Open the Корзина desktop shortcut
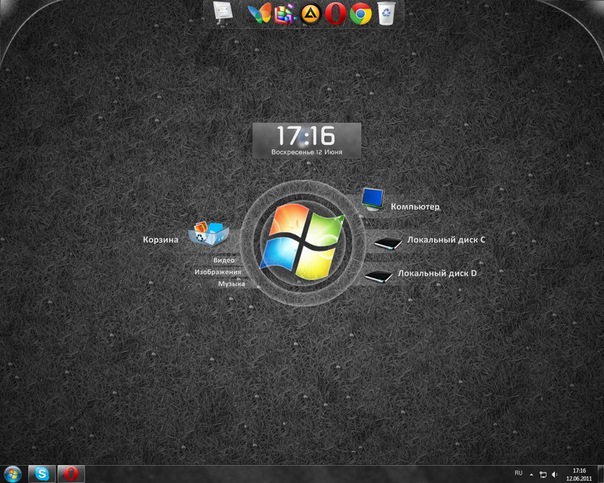Viewport: 604px width, 483px height. pyautogui.click(x=160, y=240)
